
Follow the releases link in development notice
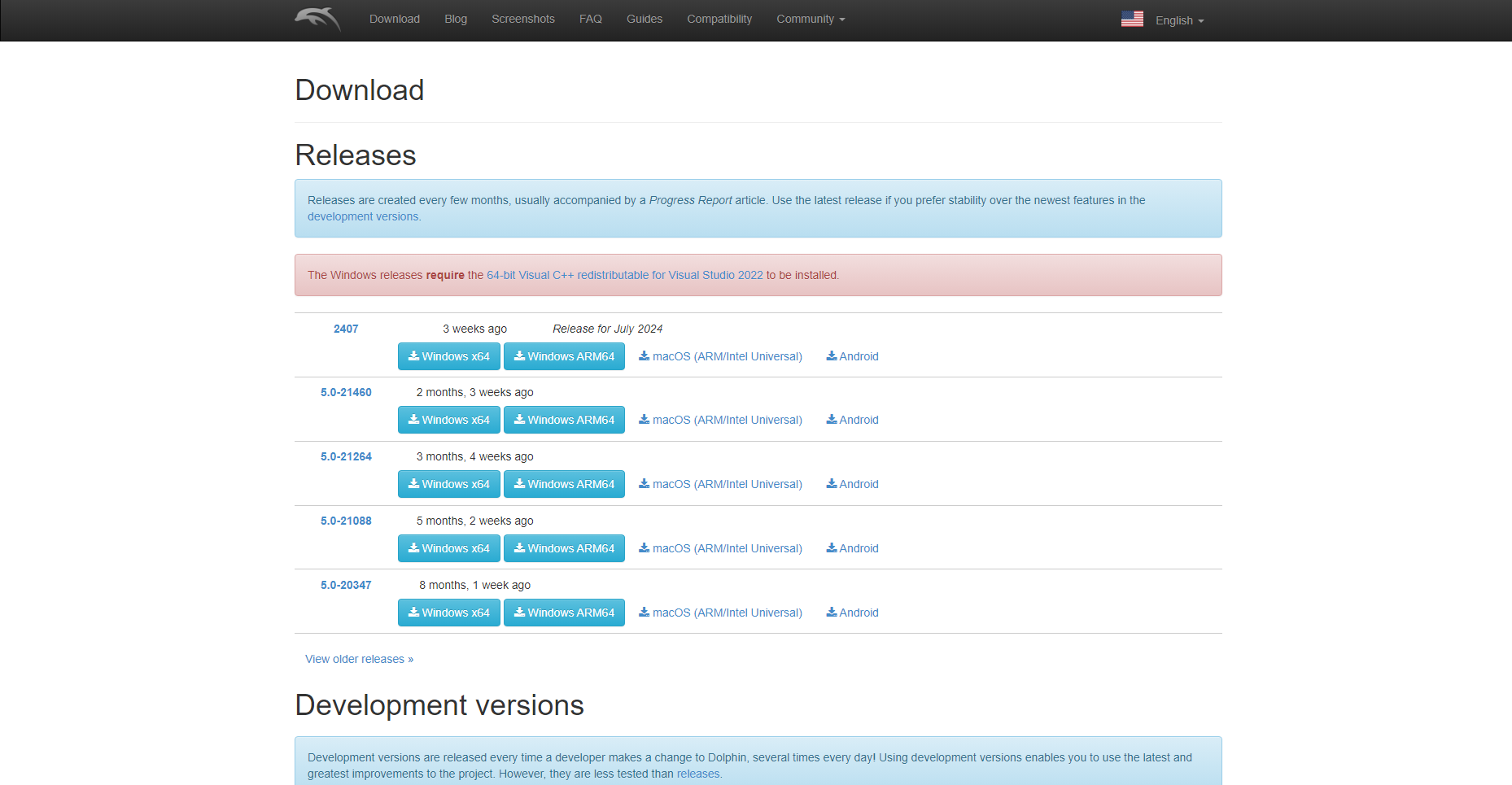[698, 774]
